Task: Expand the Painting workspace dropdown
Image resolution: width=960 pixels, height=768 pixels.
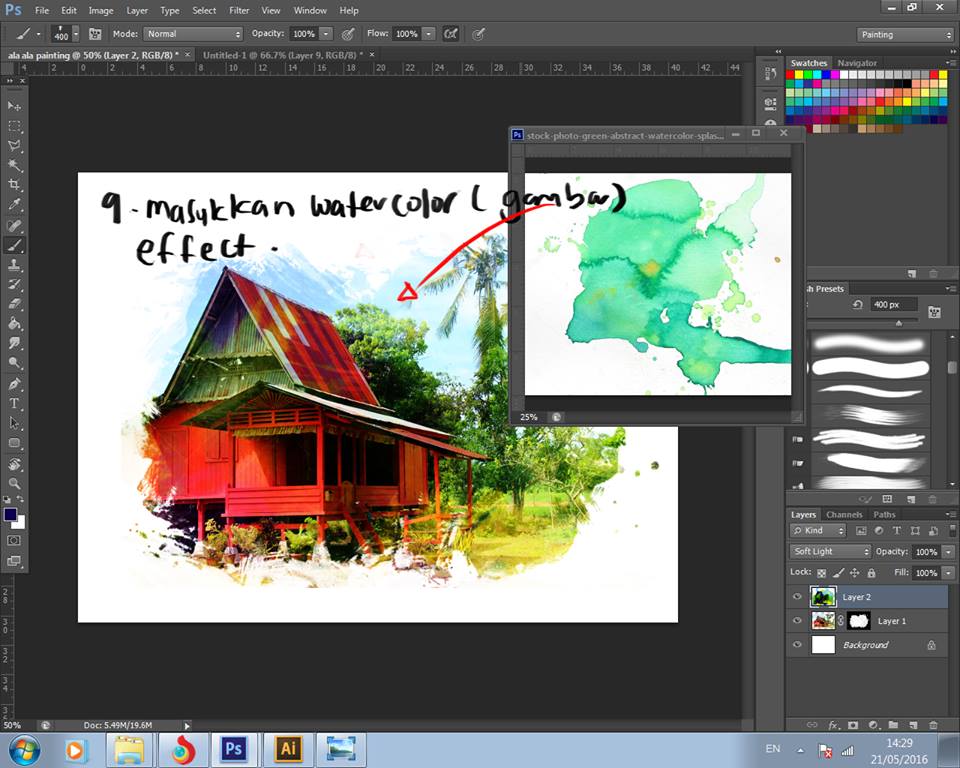Action: [905, 35]
